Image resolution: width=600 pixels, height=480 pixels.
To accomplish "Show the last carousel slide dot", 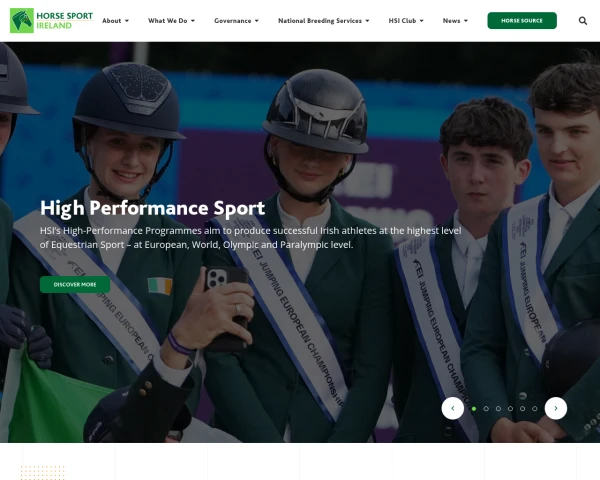I will (535, 409).
